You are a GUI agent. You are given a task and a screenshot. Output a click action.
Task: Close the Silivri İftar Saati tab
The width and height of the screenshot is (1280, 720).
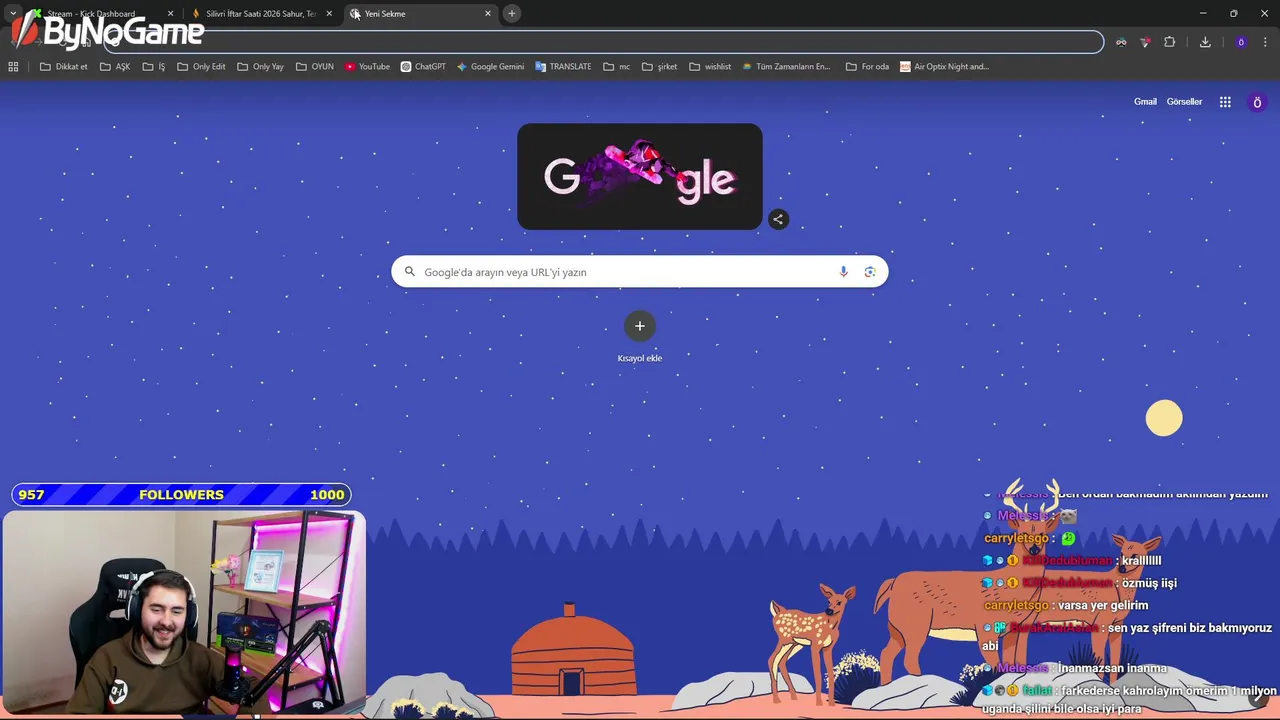(329, 13)
